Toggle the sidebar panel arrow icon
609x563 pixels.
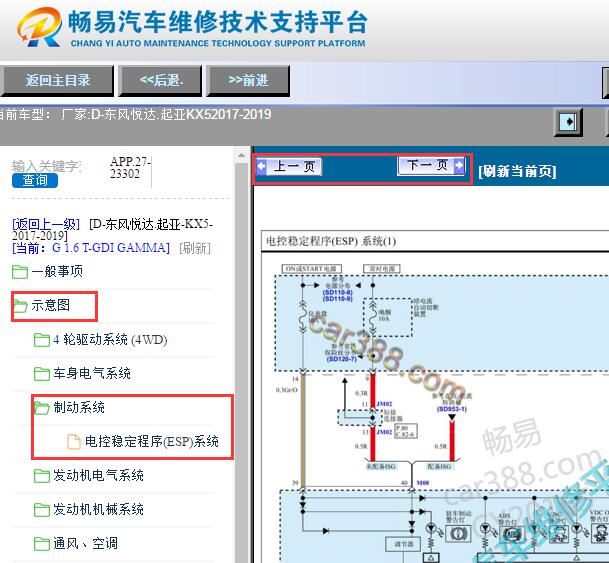coord(568,122)
